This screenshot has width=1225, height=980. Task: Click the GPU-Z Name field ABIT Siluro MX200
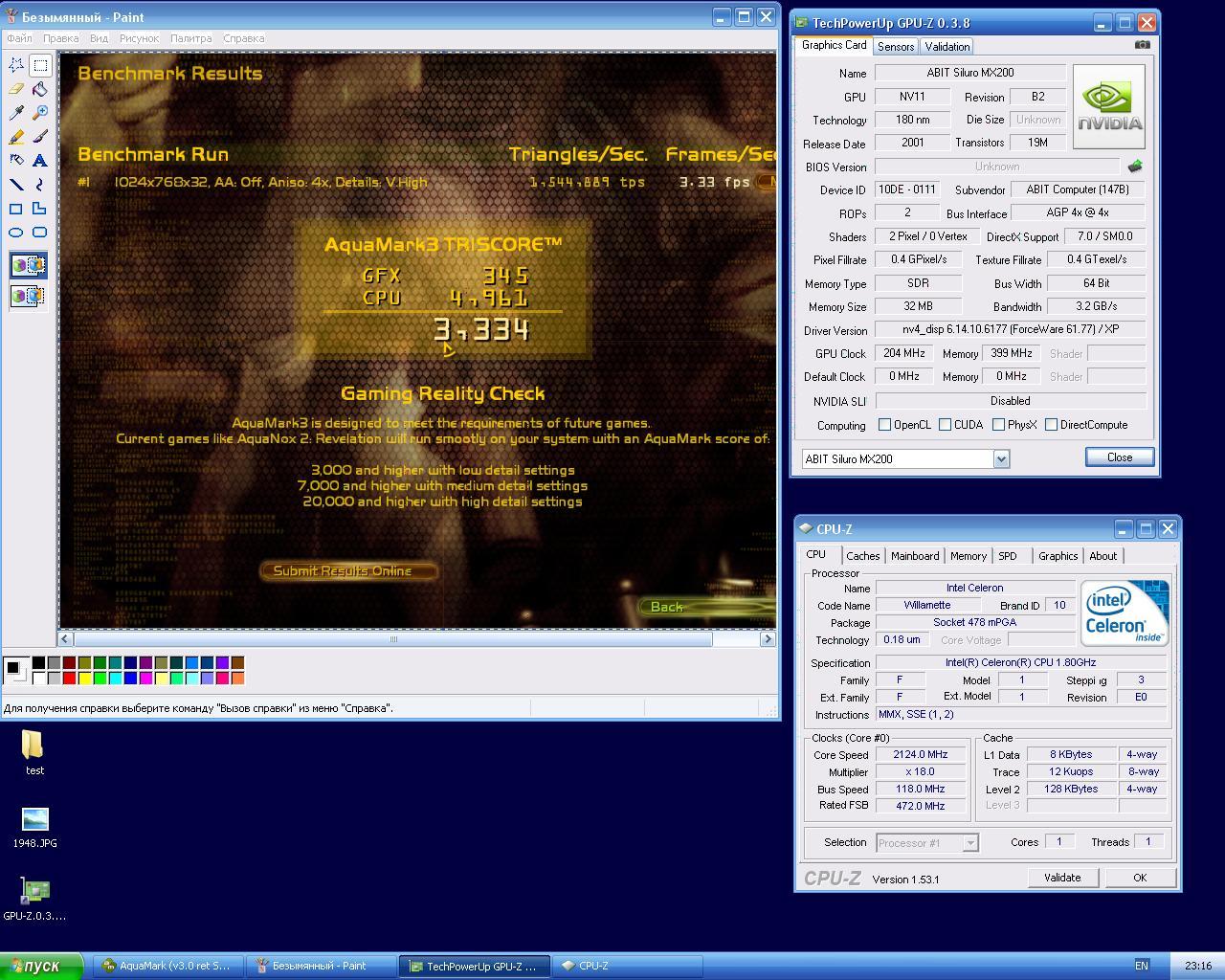click(x=970, y=73)
